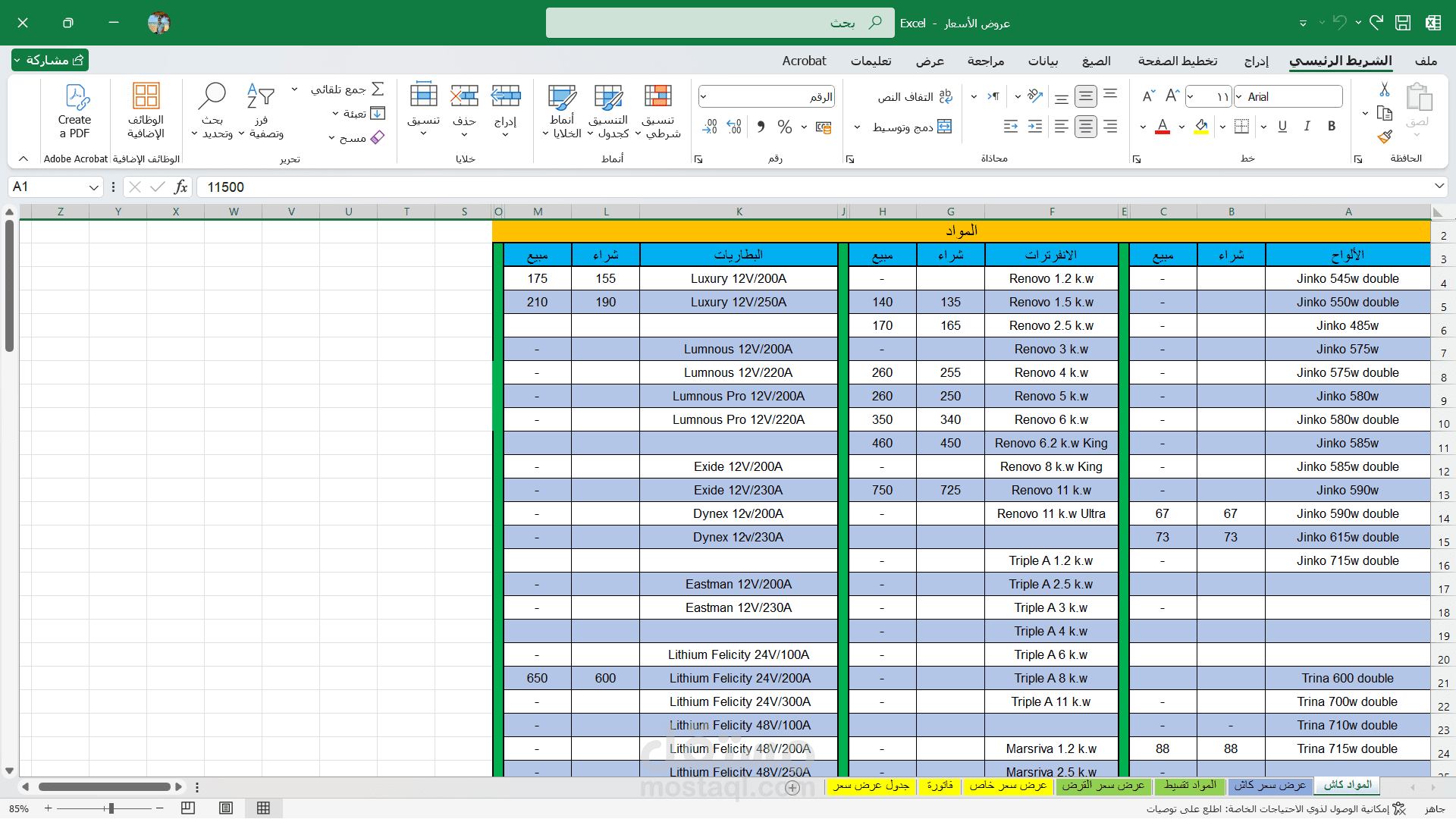Click Create a PDF button
This screenshot has width=1456, height=819.
point(74,111)
